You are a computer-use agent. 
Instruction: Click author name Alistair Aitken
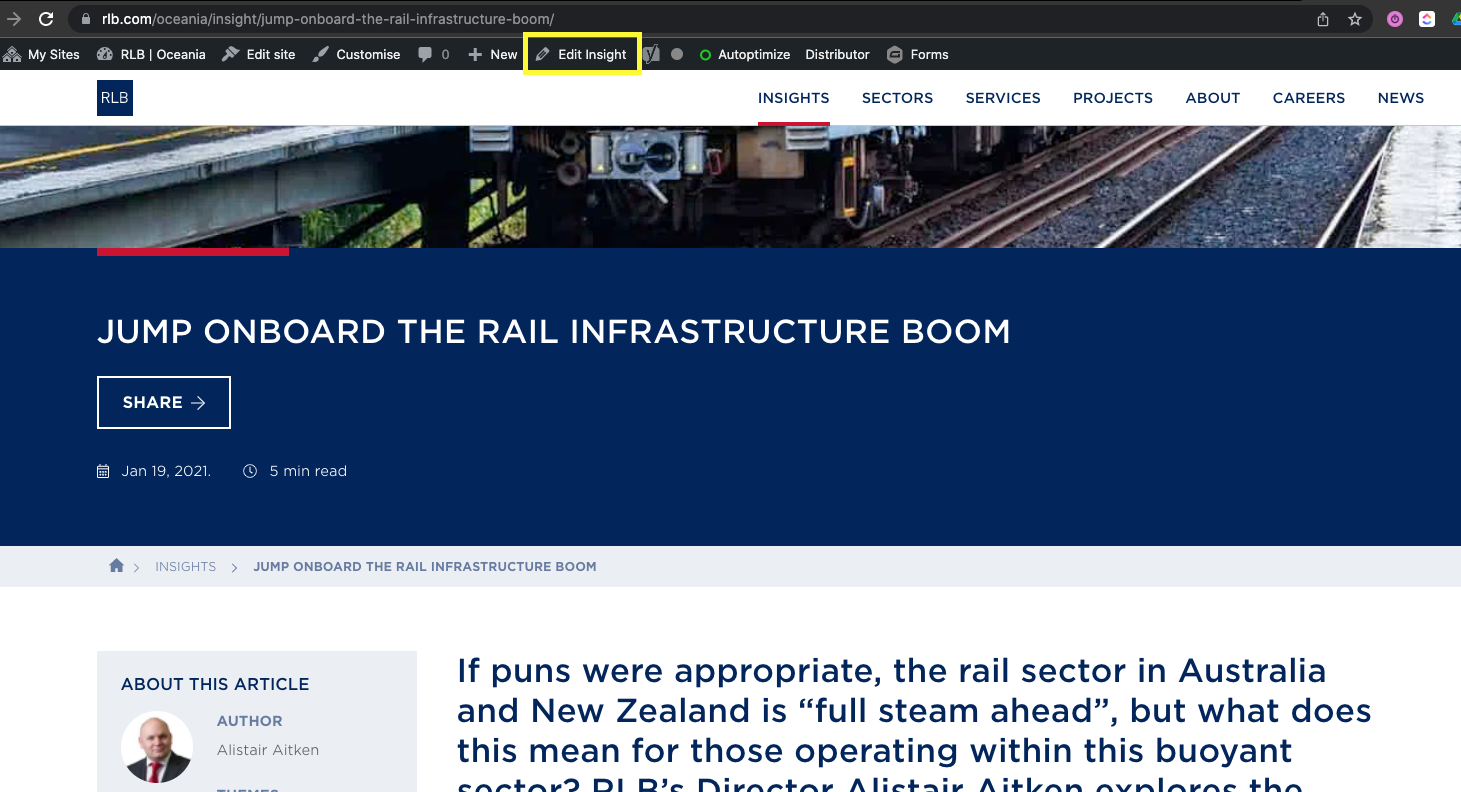point(268,750)
